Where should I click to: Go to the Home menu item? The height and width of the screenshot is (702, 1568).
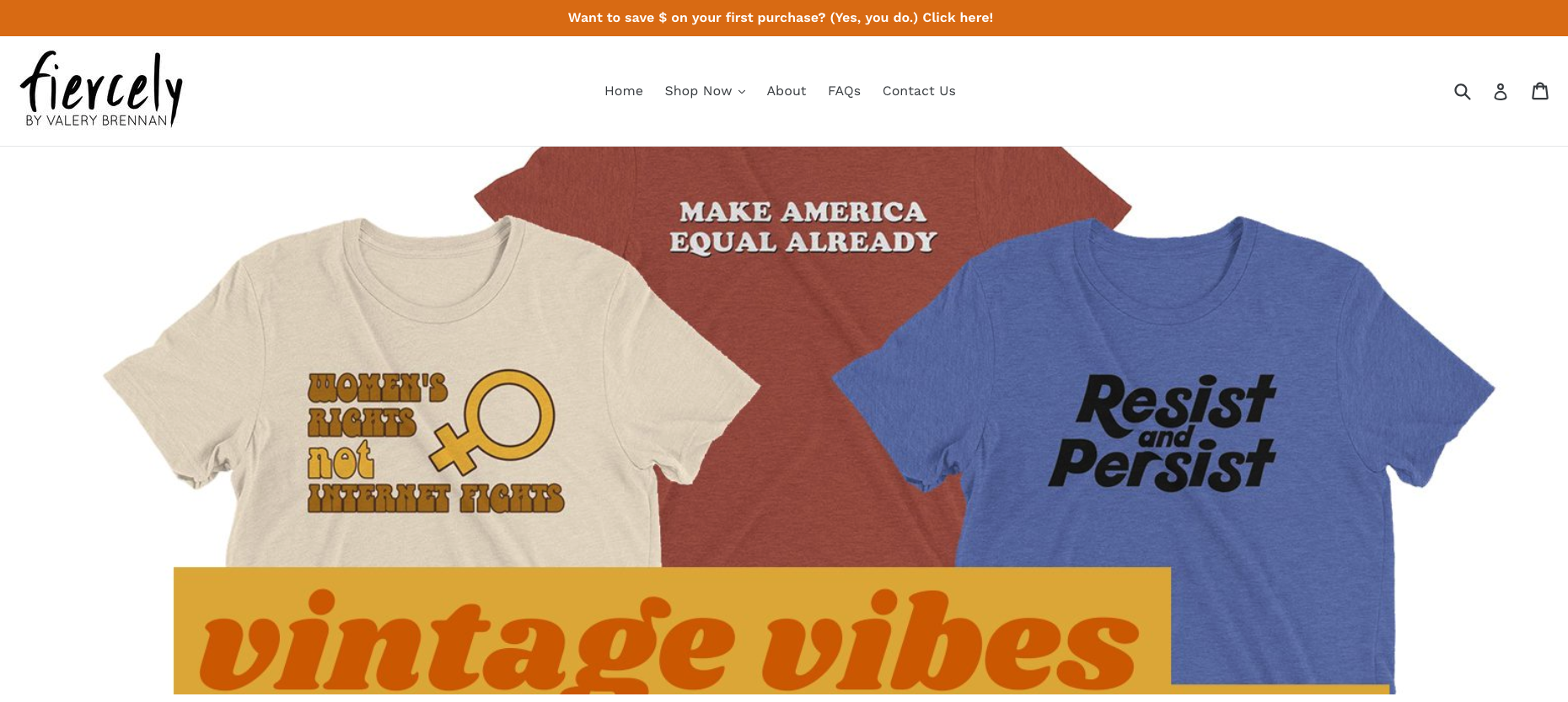pyautogui.click(x=624, y=91)
